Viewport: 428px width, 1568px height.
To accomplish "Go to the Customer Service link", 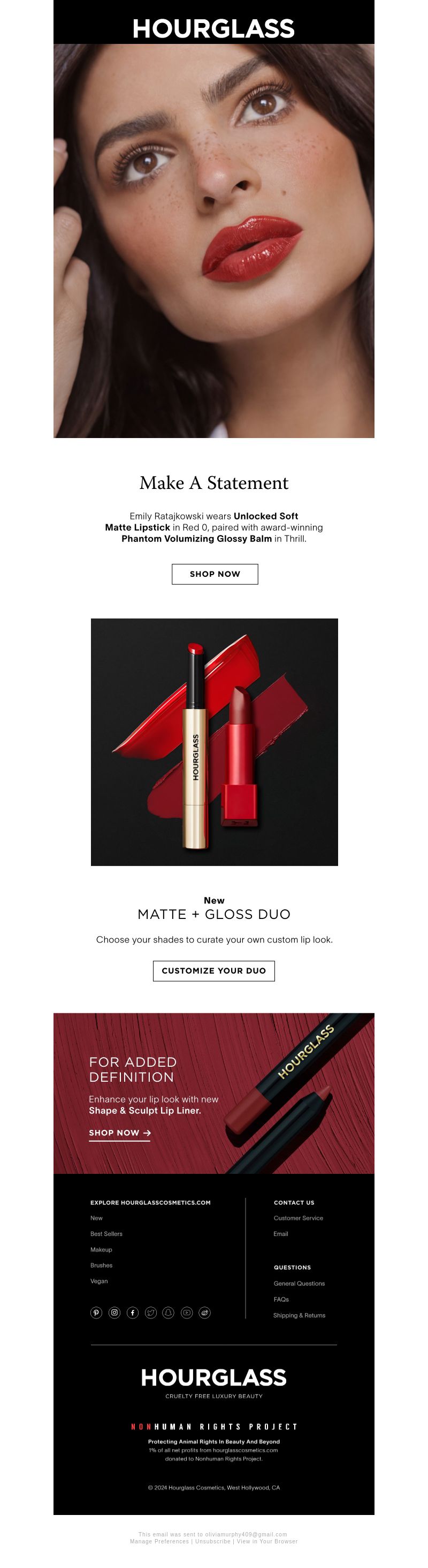I will point(299,1218).
